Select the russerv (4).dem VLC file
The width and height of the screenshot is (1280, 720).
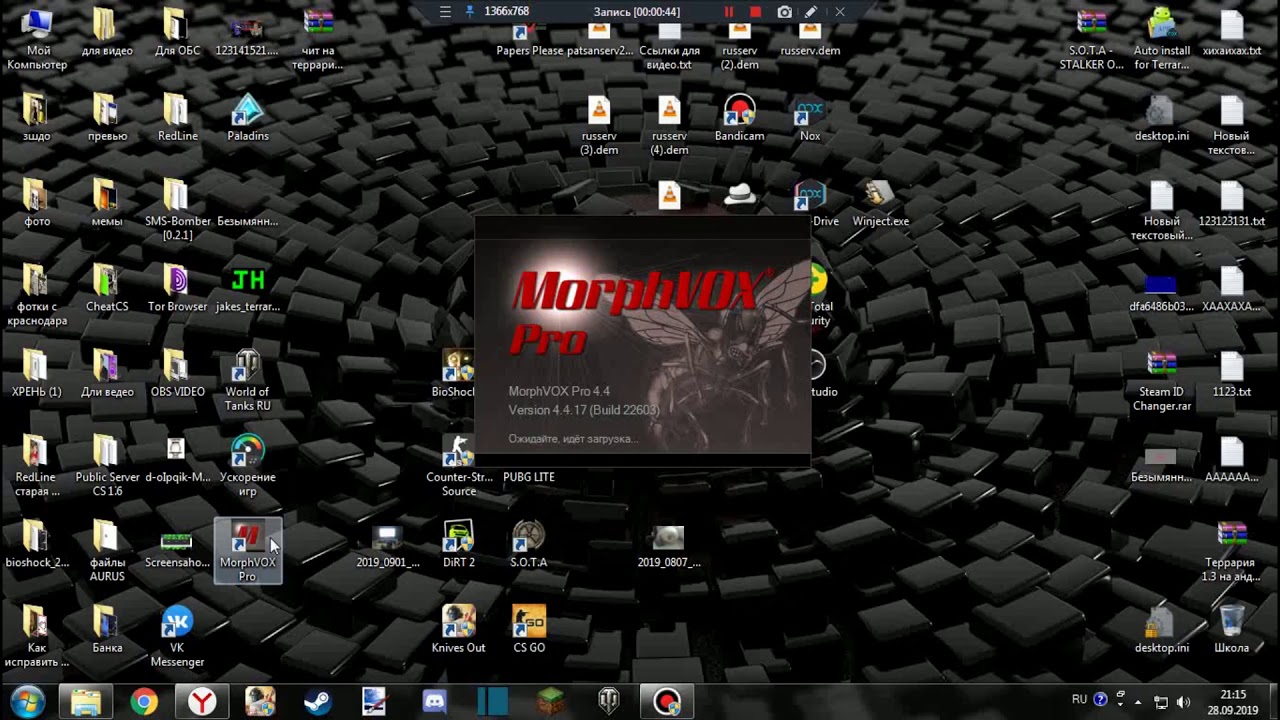[669, 125]
